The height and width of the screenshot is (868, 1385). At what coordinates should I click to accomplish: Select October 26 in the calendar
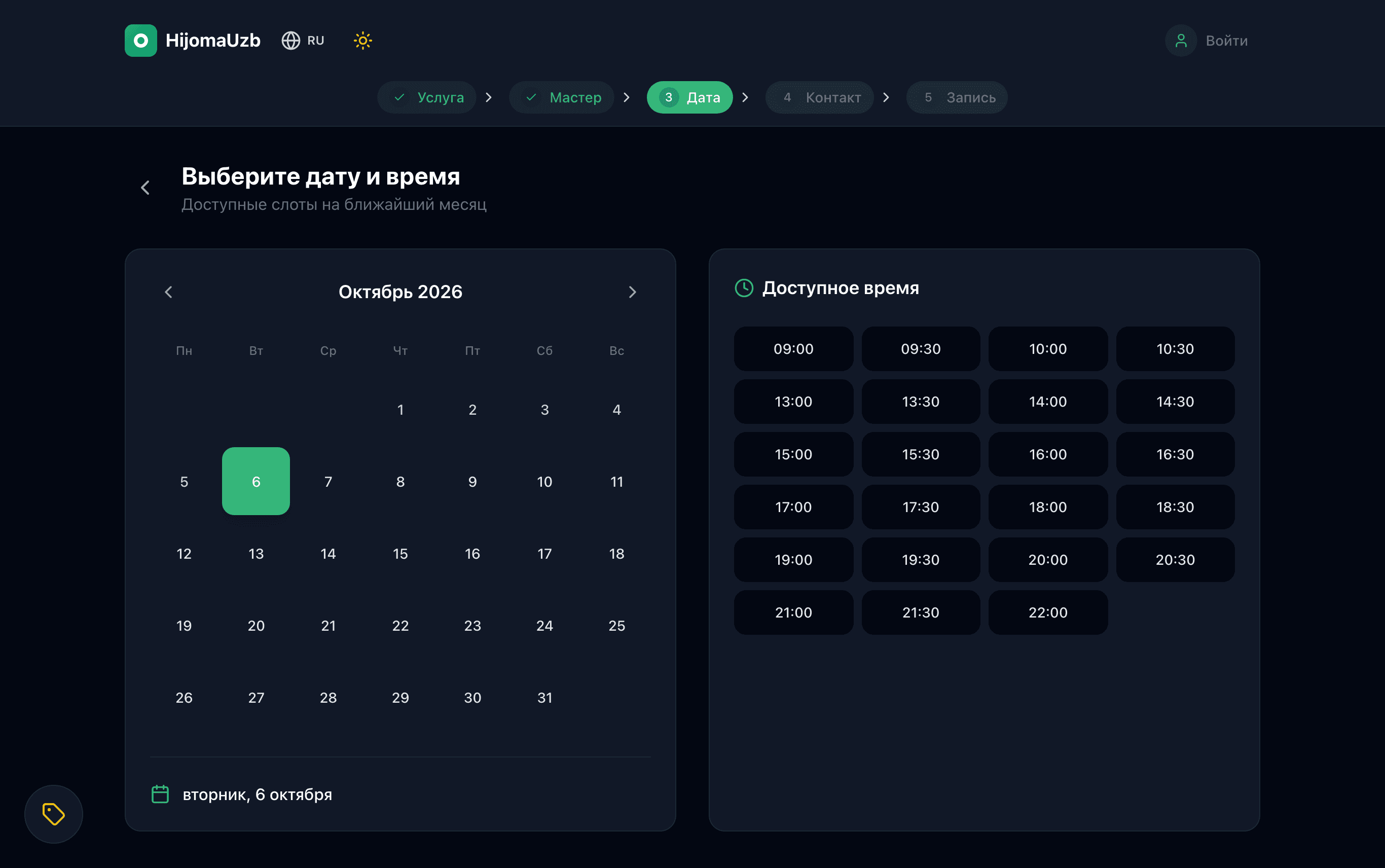[x=184, y=698]
